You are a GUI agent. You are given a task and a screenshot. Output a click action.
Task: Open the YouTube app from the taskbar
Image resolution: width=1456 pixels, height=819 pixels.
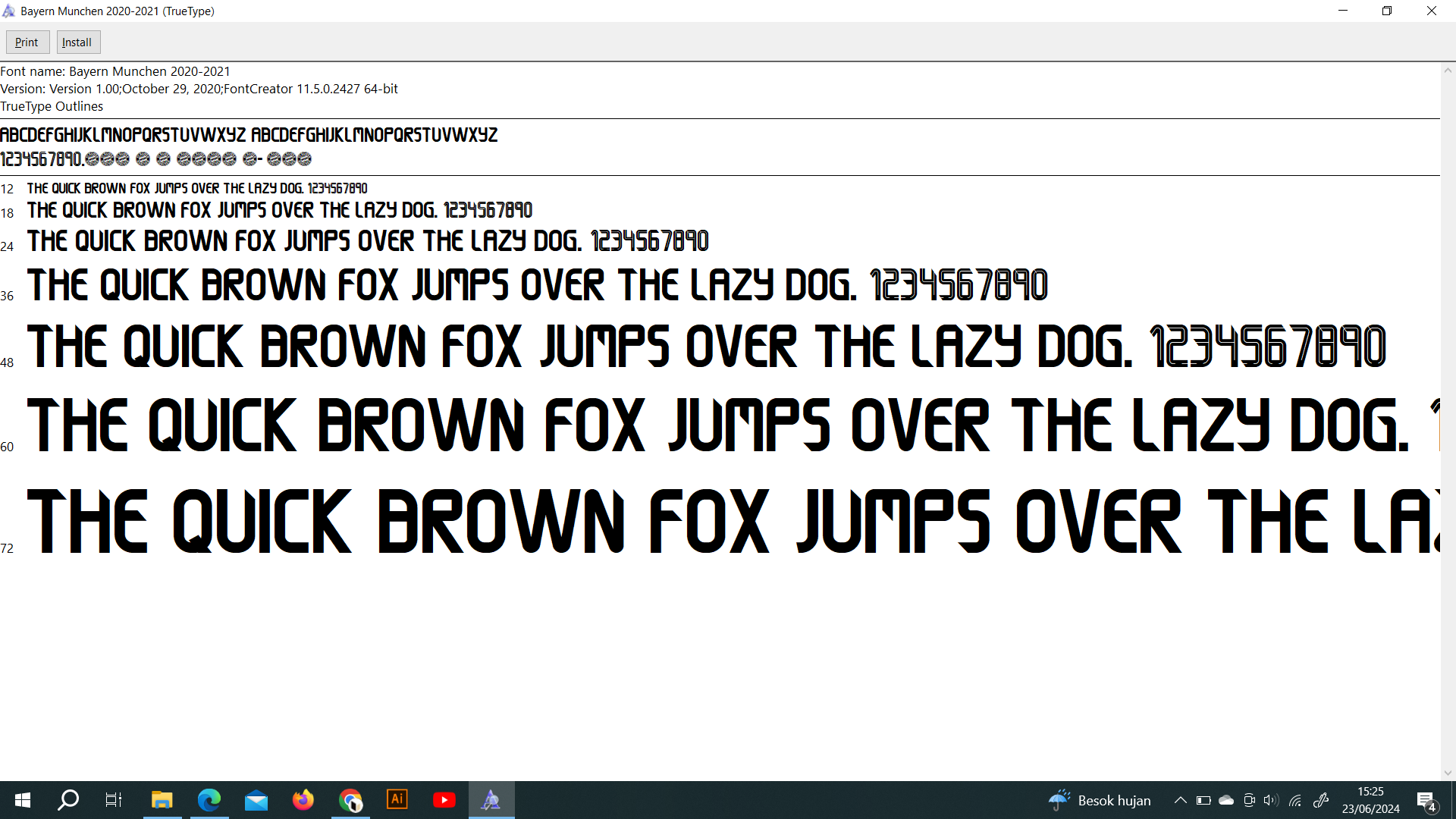444,800
